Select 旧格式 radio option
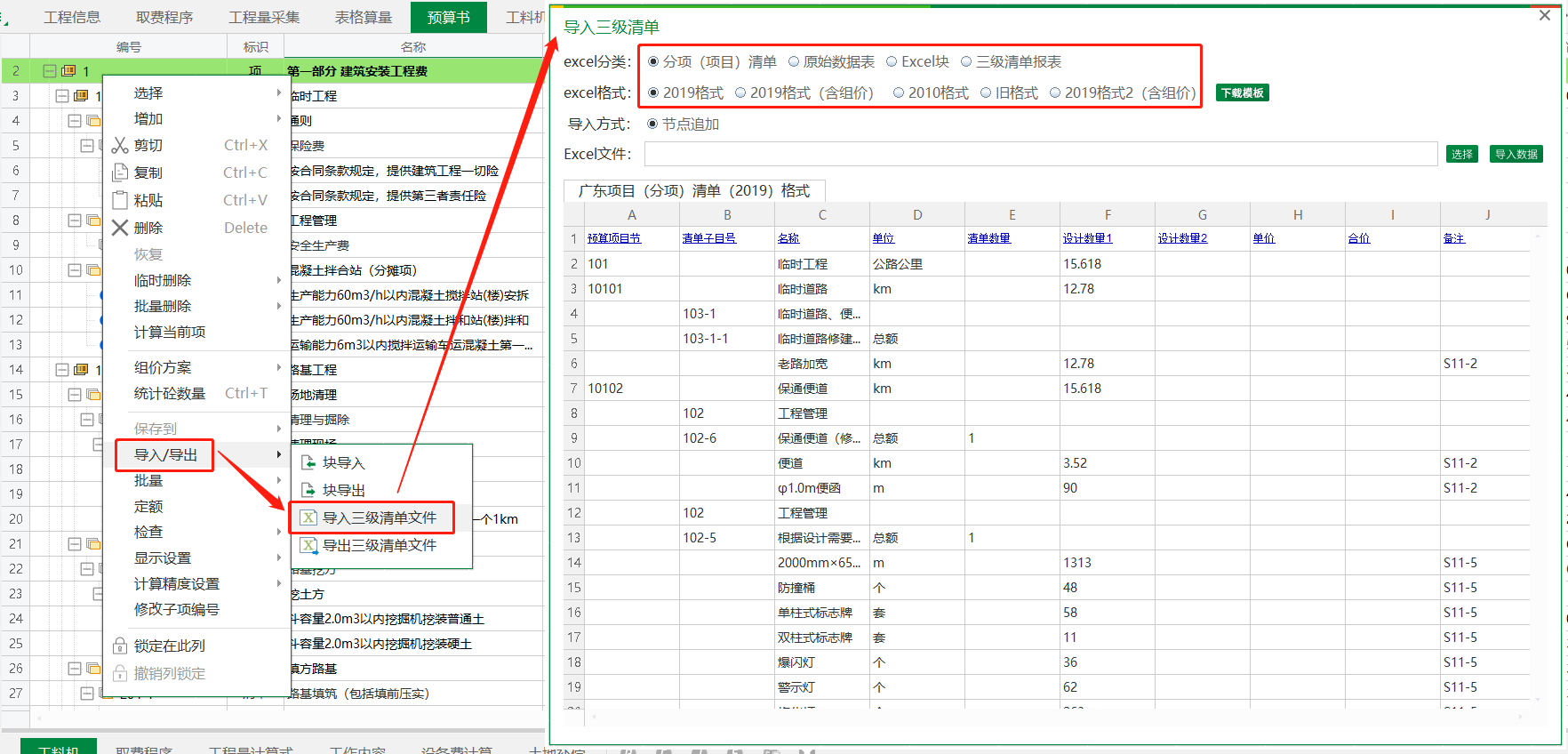Screen dimensions: 1568x754 pos(986,92)
